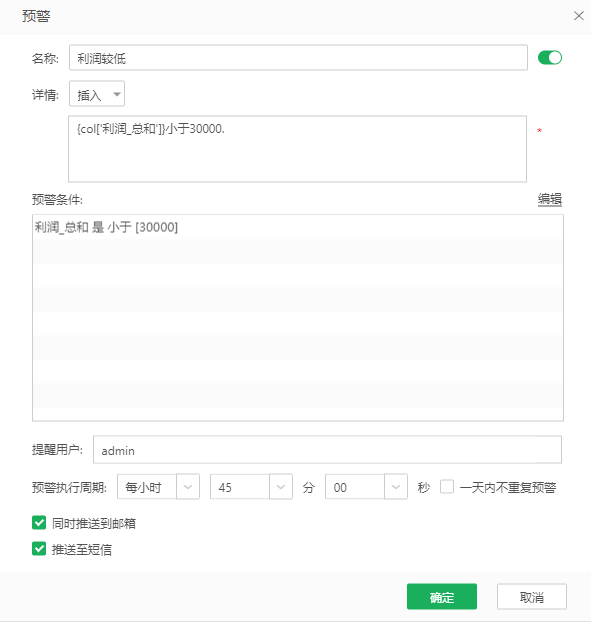Click the 编辑 link for alert conditions

click(550, 199)
